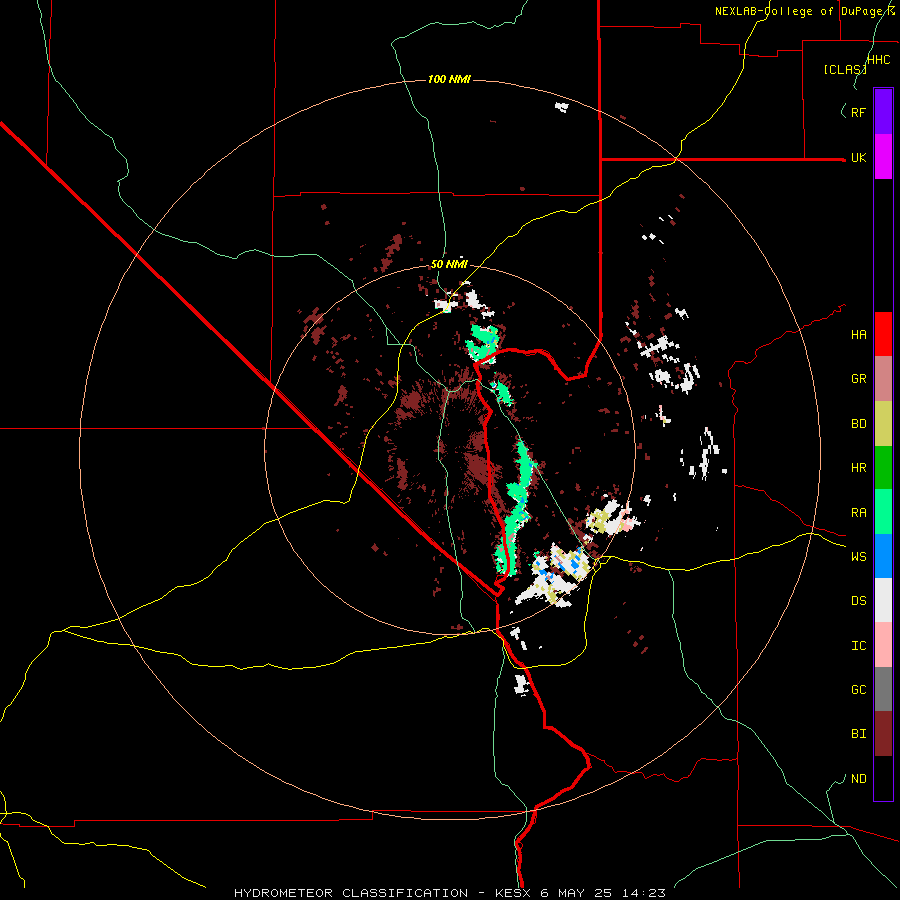Click the ND legend label
This screenshot has width=900, height=900.
click(x=858, y=779)
